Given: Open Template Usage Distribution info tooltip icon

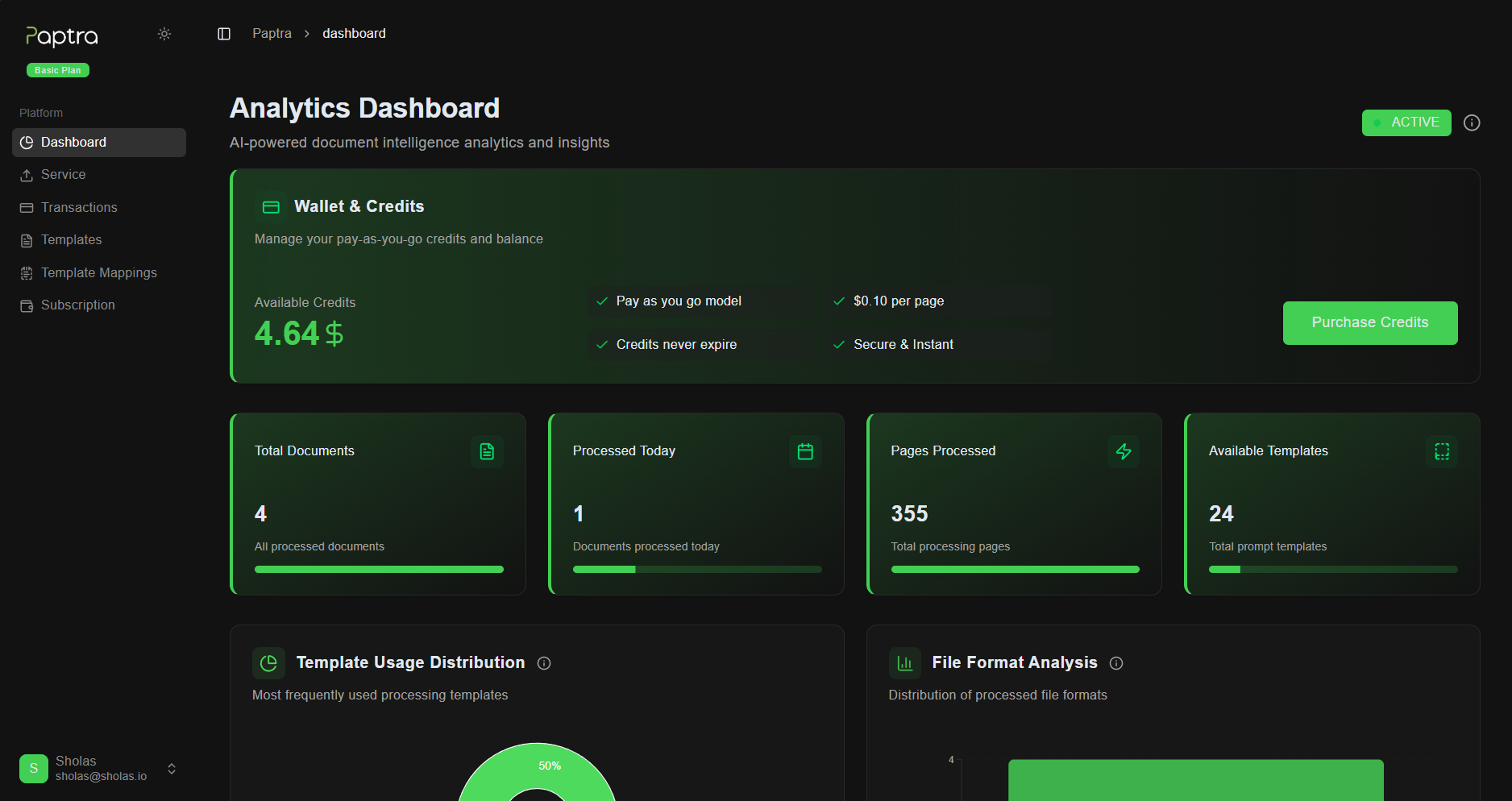Looking at the screenshot, I should [544, 663].
